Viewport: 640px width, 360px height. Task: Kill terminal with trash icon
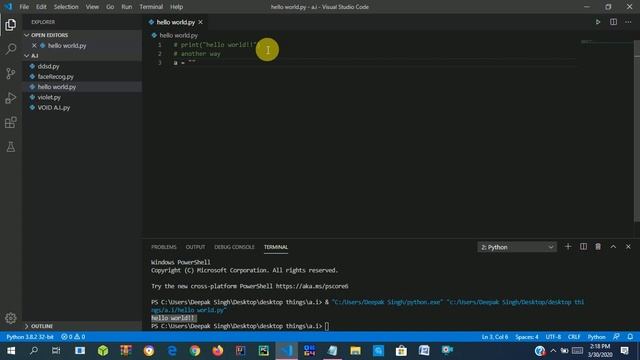tap(598, 247)
